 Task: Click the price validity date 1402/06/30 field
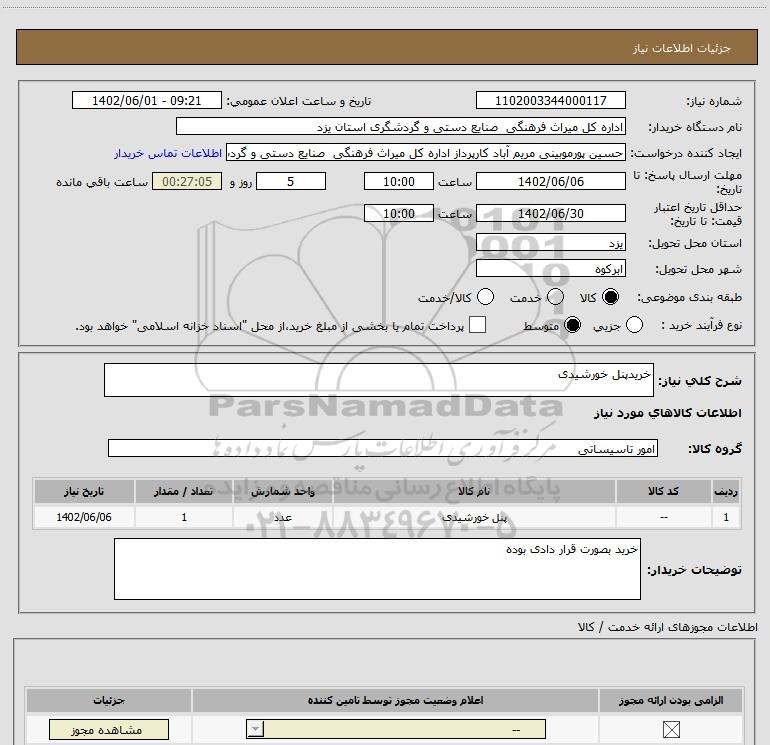[550, 213]
